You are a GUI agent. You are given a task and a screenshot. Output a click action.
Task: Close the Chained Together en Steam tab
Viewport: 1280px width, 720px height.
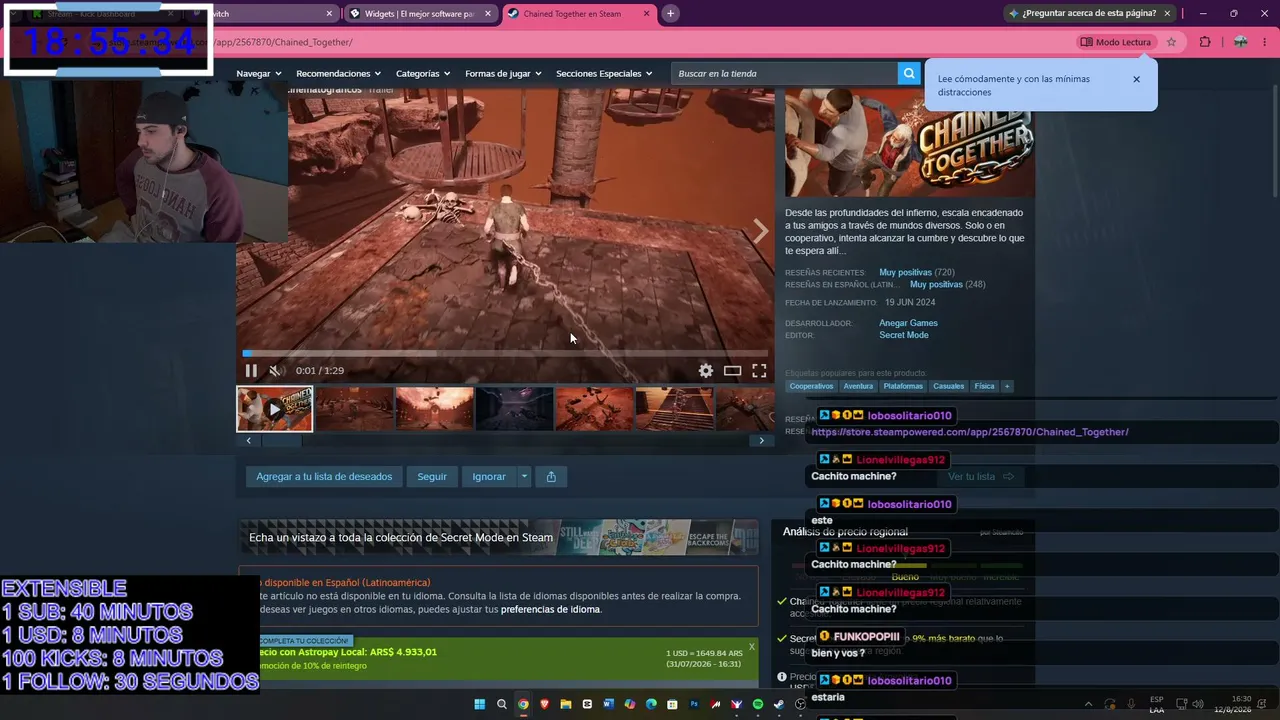coord(645,14)
